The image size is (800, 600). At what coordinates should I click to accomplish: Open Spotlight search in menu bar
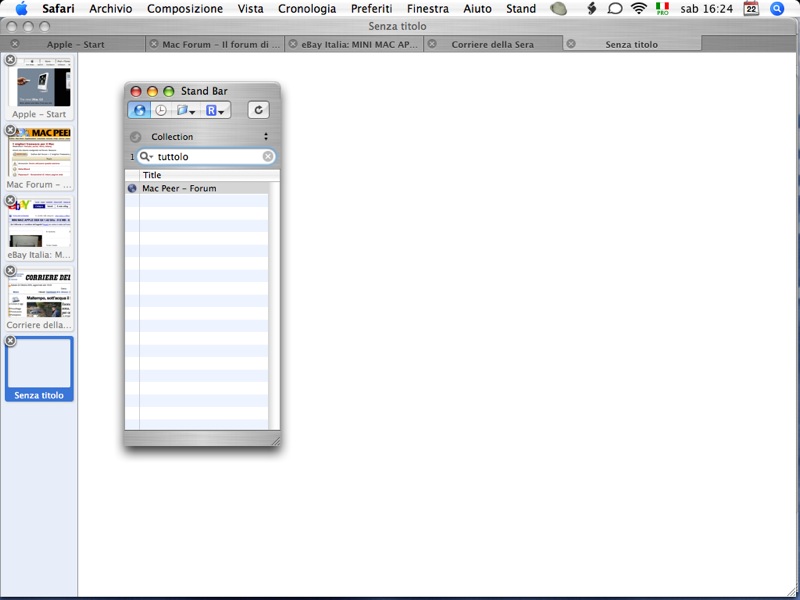tap(777, 8)
